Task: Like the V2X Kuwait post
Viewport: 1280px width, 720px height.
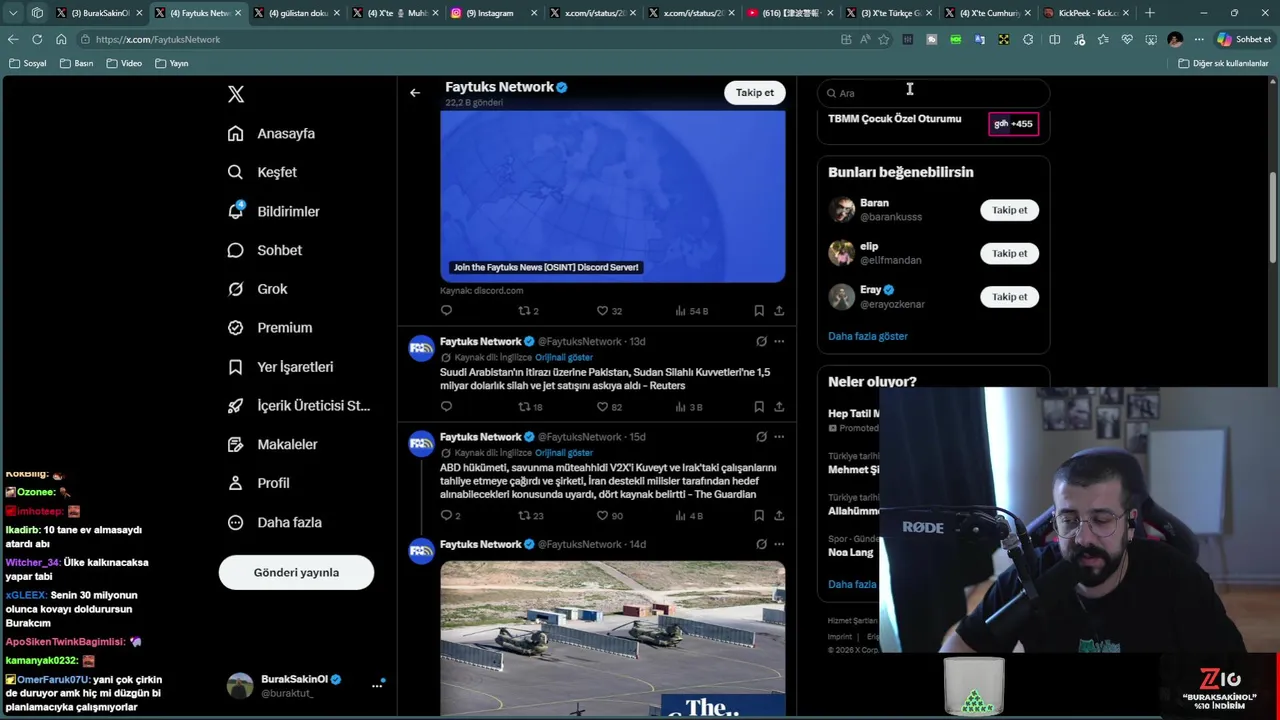Action: click(609, 516)
